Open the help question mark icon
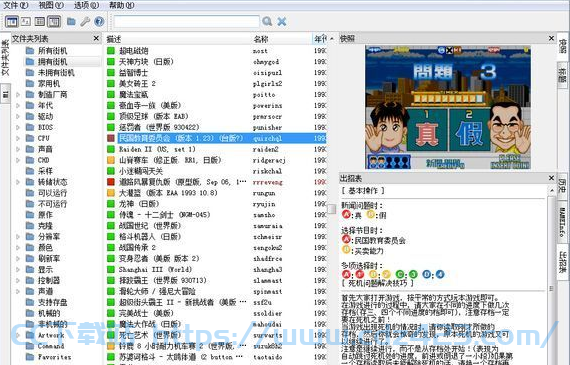 [x=99, y=21]
